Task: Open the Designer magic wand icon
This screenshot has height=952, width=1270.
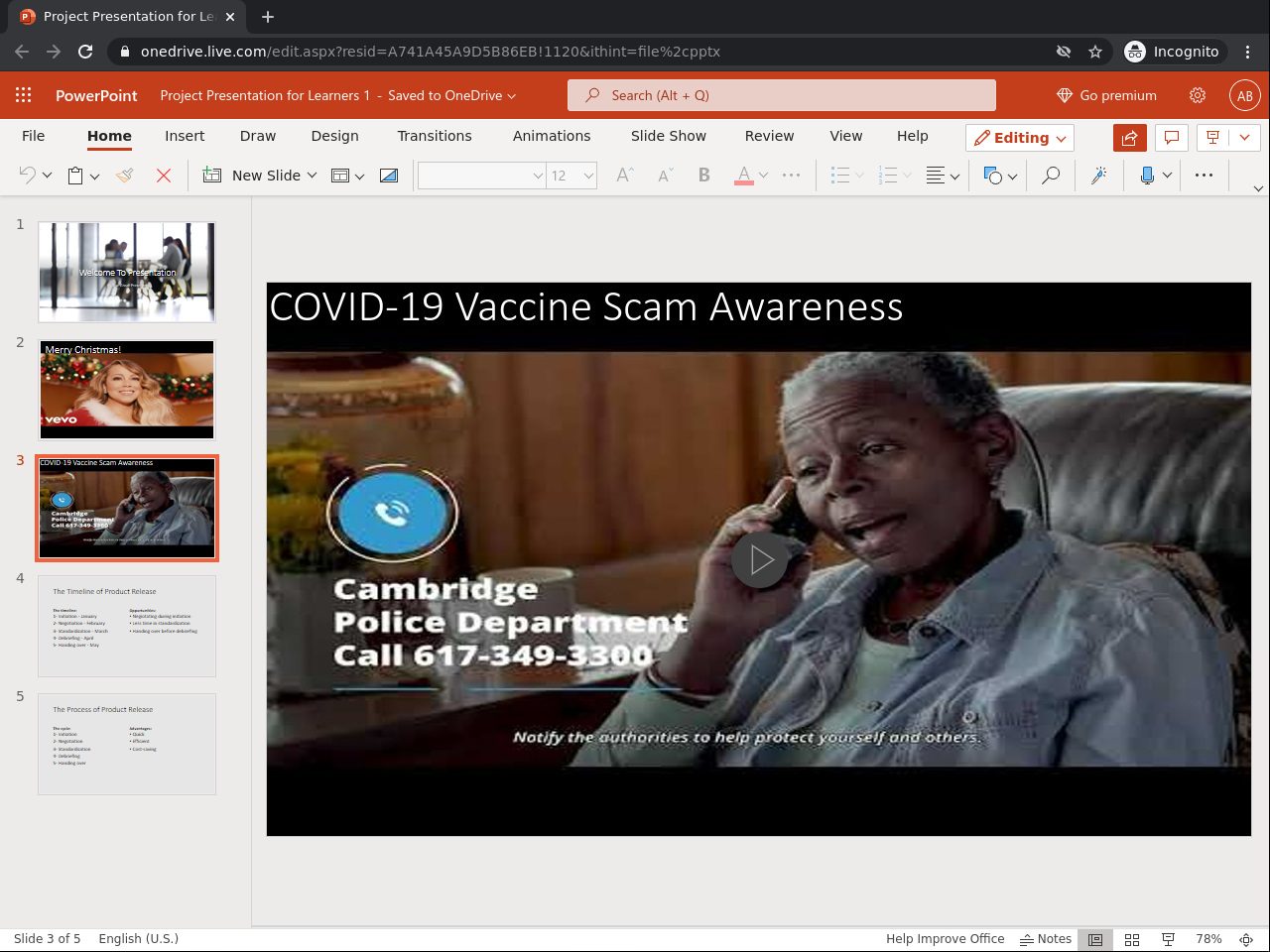Action: (1099, 176)
